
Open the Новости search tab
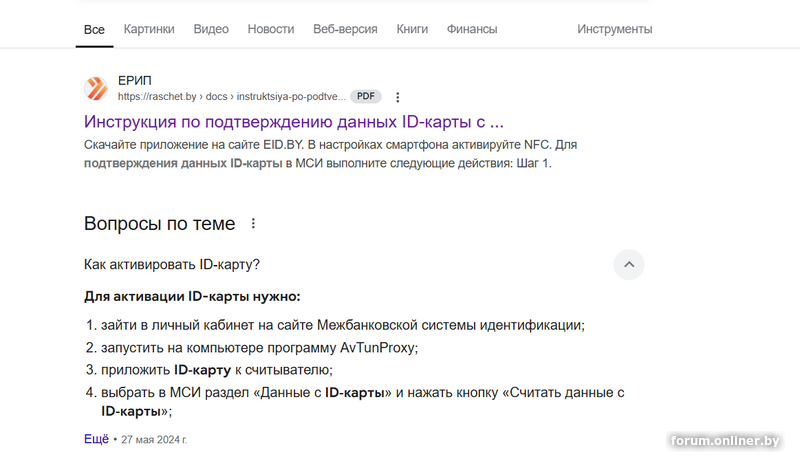point(271,29)
